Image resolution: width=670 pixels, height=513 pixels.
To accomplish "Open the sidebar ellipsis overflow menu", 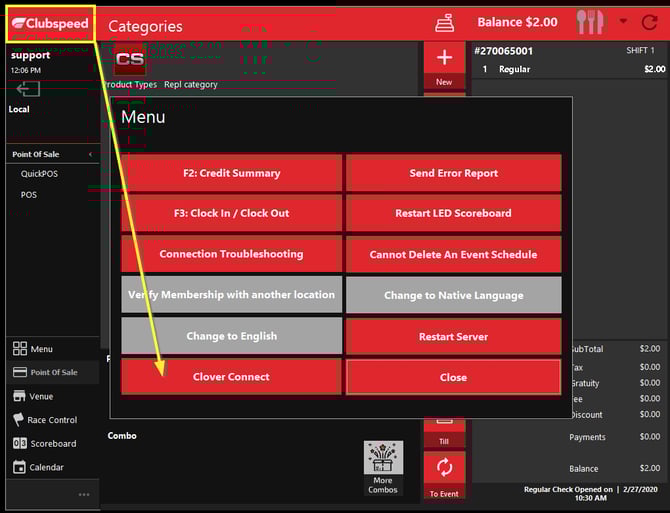I will click(84, 494).
